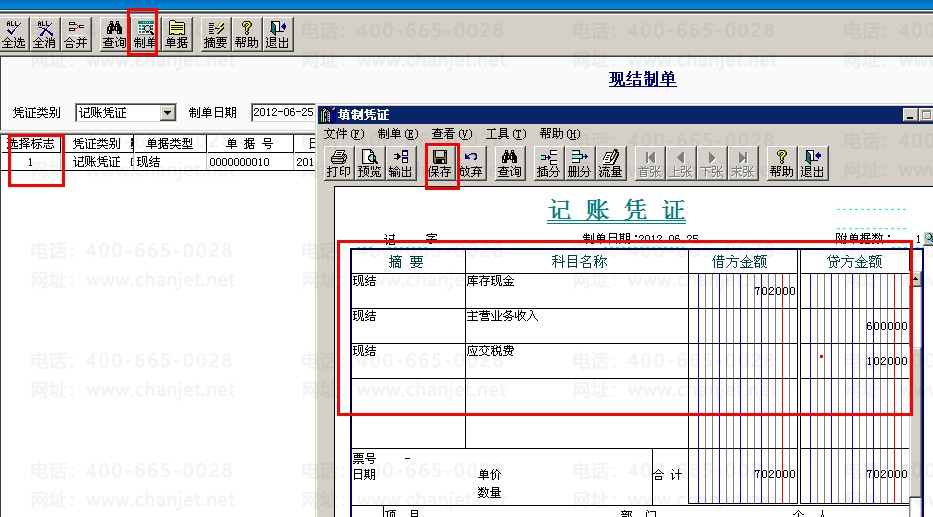Open 帮助 in the main window toolbar
This screenshot has height=517, width=933.
point(246,35)
